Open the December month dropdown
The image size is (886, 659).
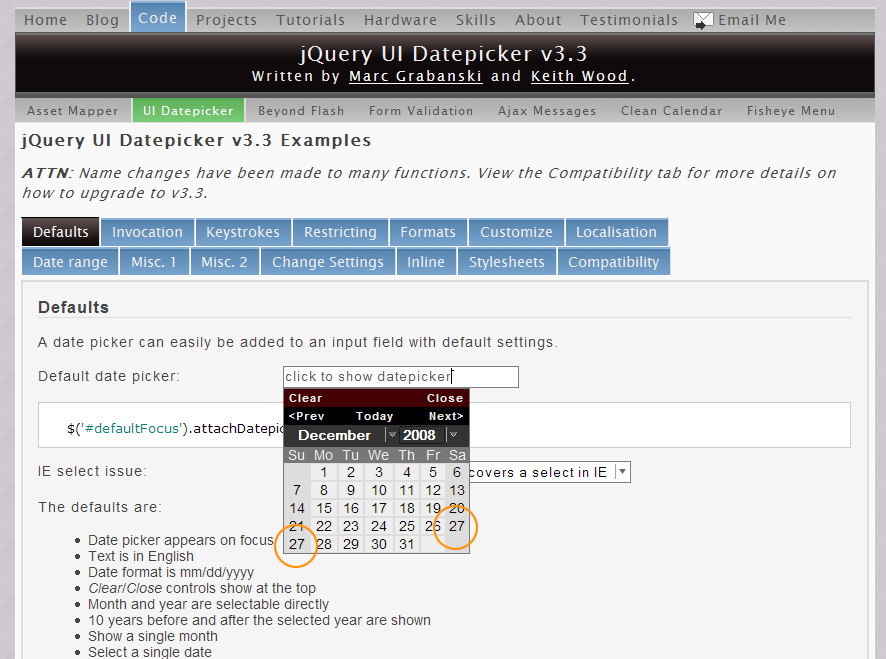[391, 435]
